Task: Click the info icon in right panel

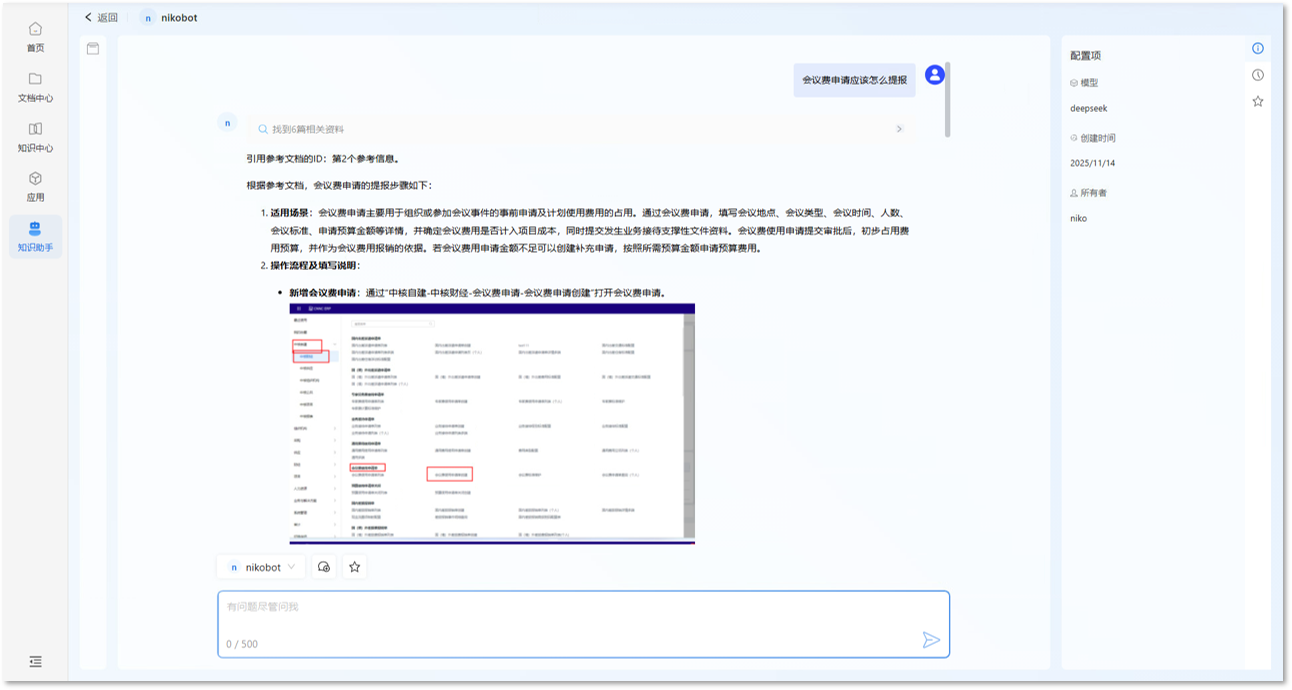Action: tap(1258, 48)
